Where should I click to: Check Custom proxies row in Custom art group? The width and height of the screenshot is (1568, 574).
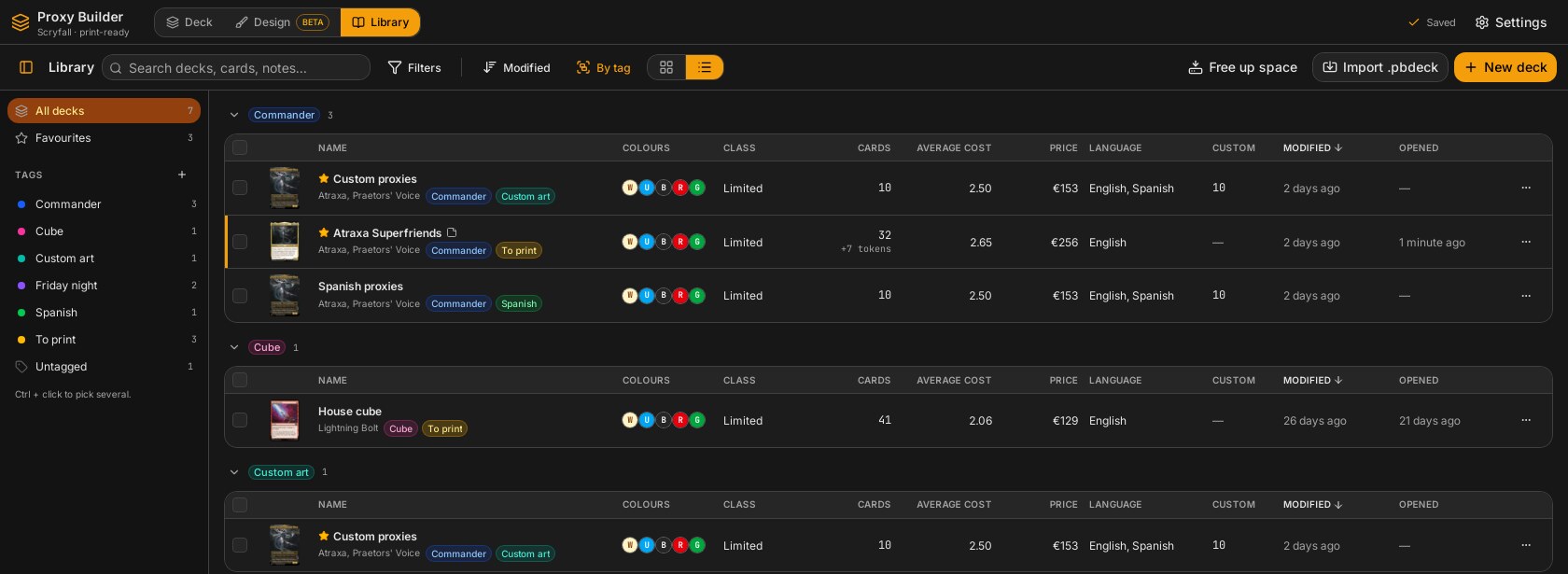(240, 545)
